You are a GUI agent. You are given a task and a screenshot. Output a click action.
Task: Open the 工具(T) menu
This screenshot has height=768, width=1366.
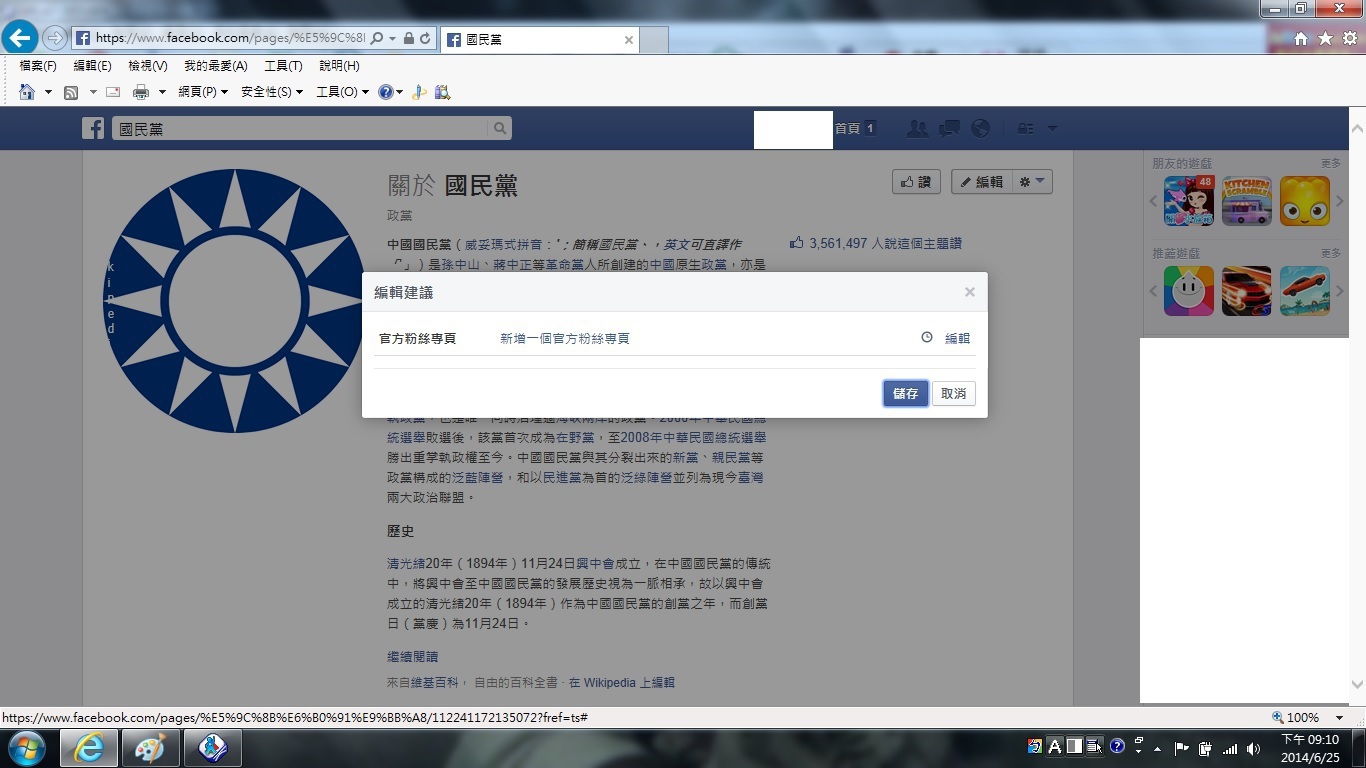click(x=283, y=66)
